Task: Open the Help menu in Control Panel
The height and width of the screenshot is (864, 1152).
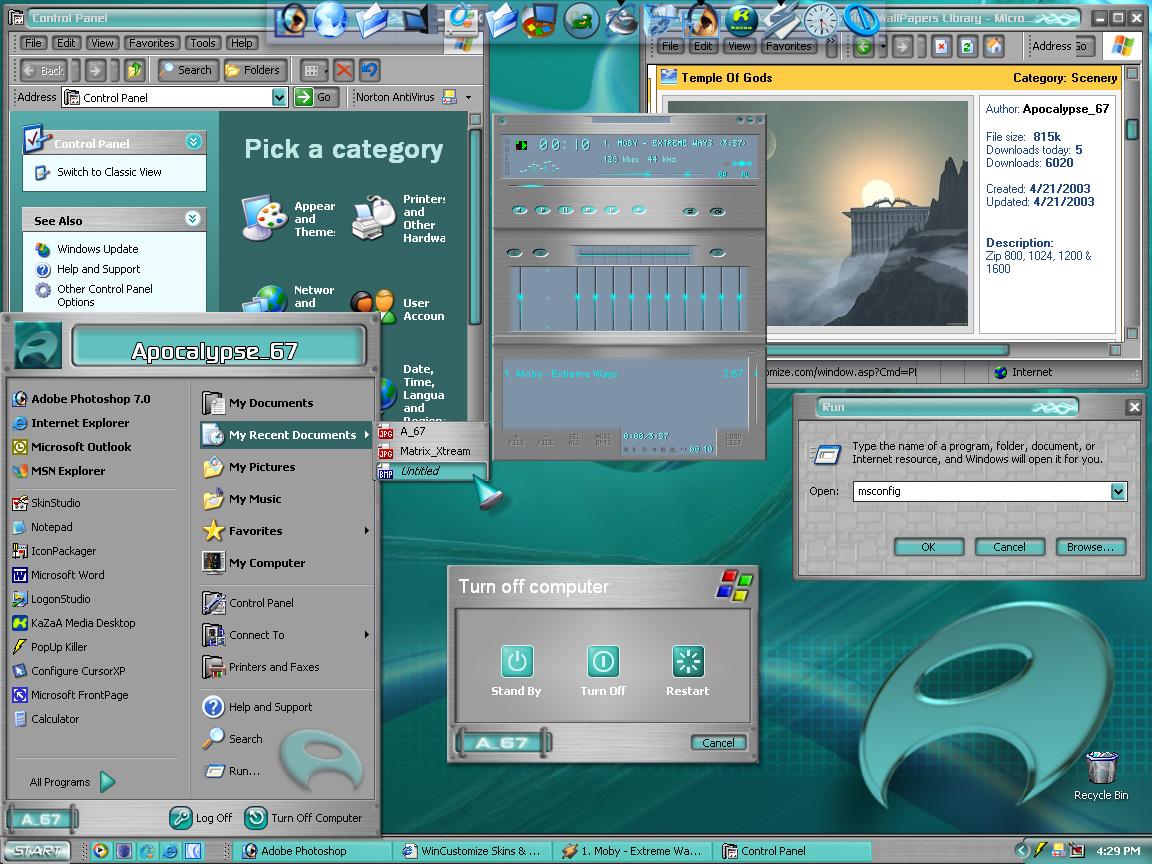Action: coord(241,43)
